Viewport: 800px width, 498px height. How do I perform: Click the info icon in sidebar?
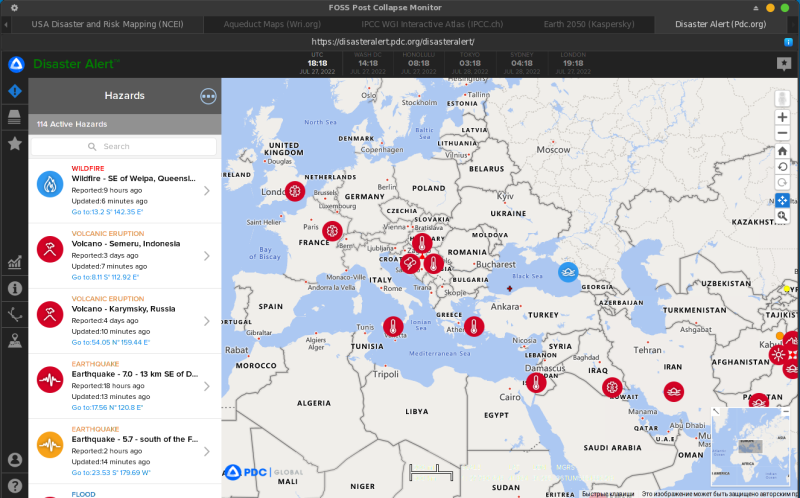point(15,288)
